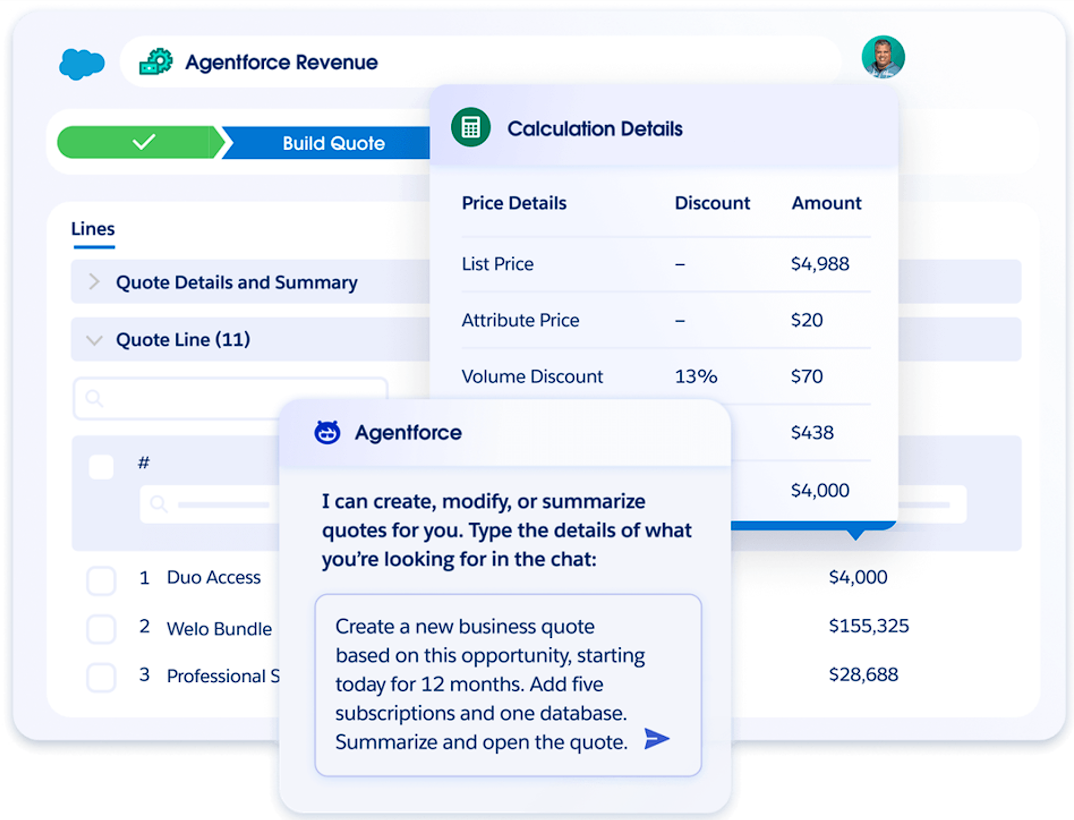Image resolution: width=1074 pixels, height=820 pixels.
Task: Click the Volume Discount row label
Action: coord(532,376)
